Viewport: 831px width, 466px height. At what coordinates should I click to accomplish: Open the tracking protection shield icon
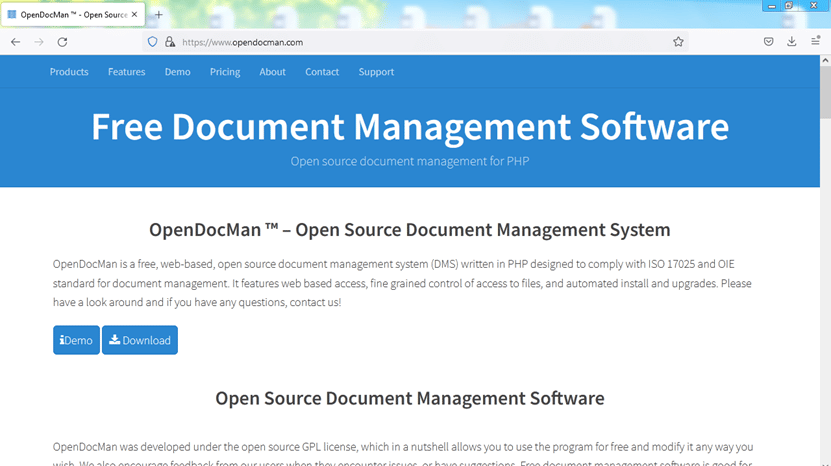coord(153,42)
